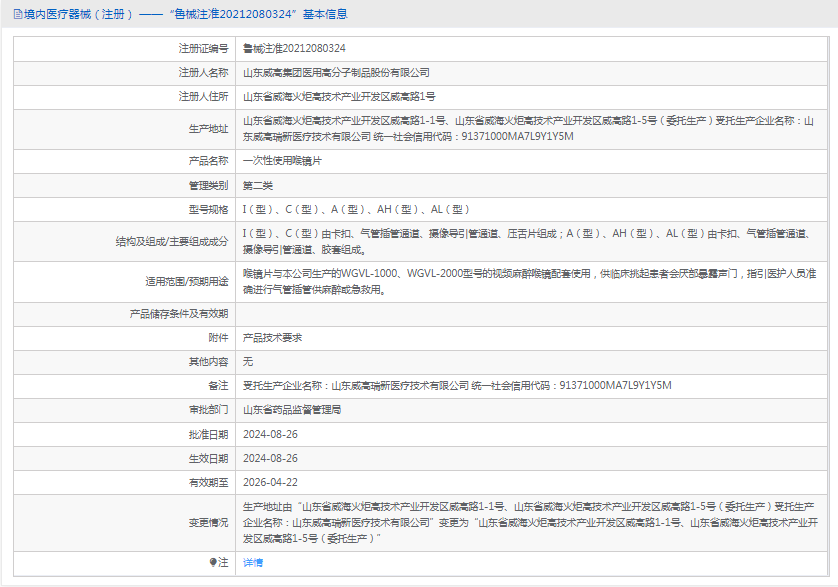Click the 变更情况 label
The image size is (838, 587).
click(x=208, y=523)
